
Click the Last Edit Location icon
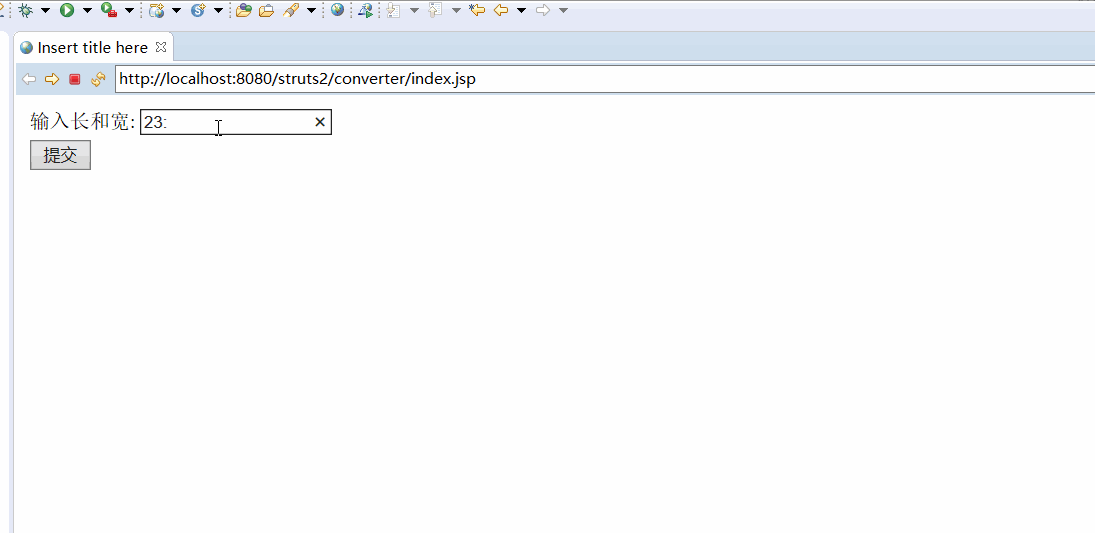[x=477, y=10]
